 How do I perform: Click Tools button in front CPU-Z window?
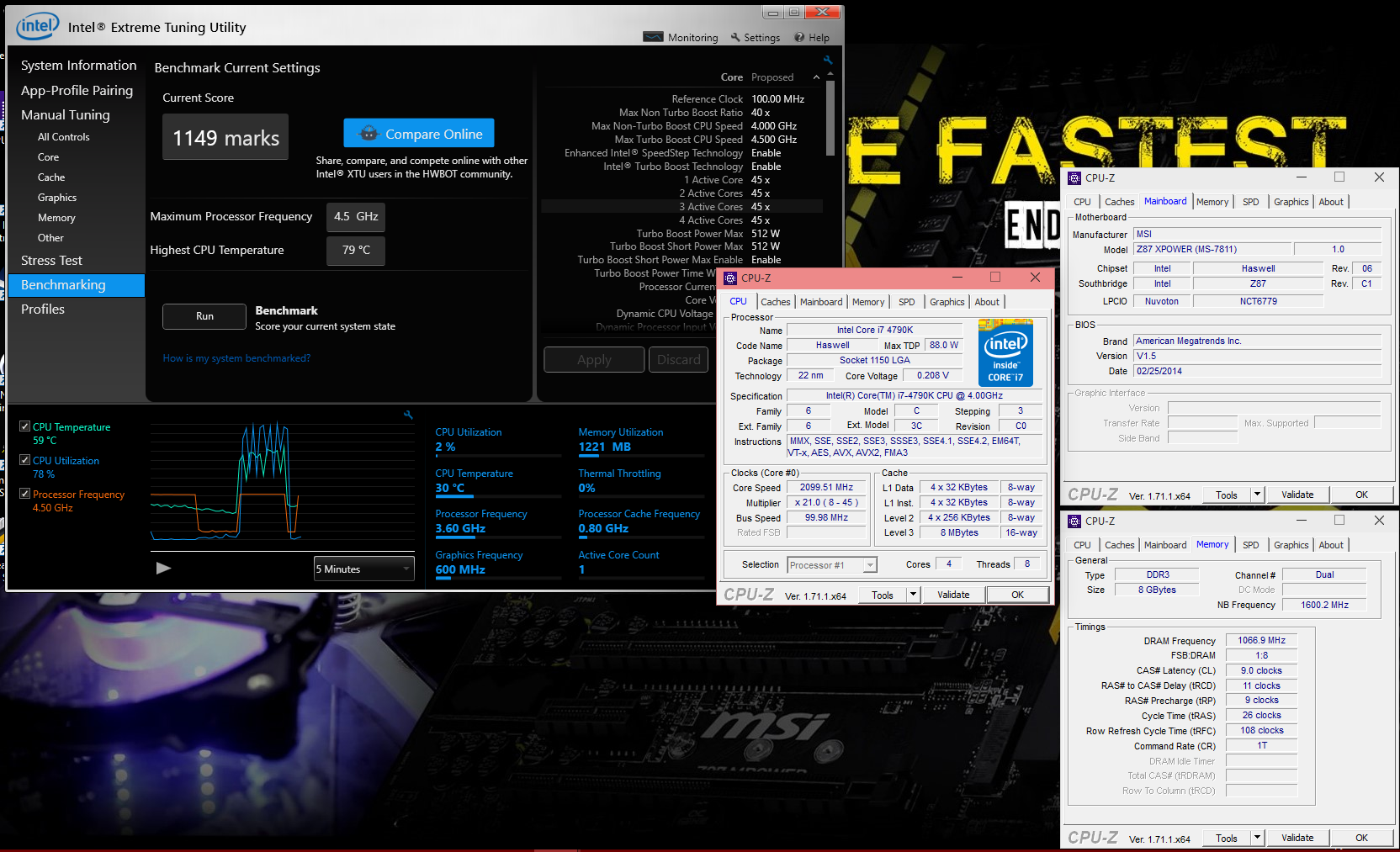(x=883, y=595)
